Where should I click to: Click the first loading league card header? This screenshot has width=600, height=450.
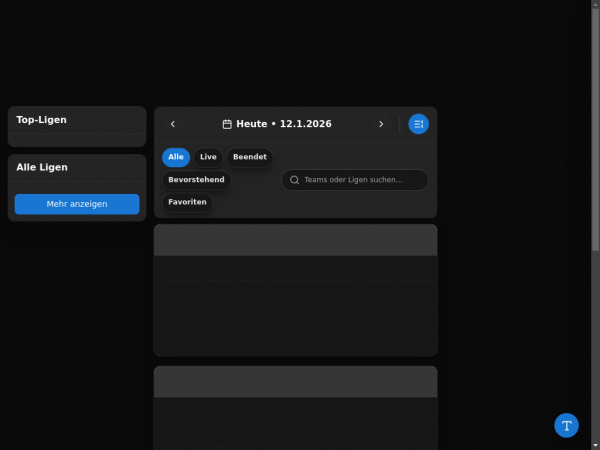pyautogui.click(x=295, y=240)
